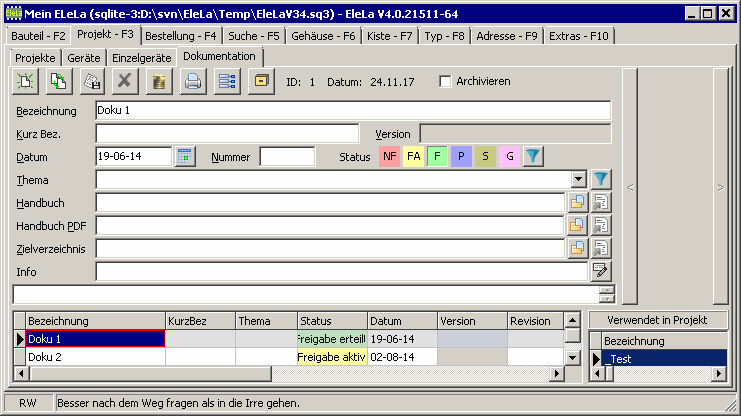The height and width of the screenshot is (416, 741).
Task: Expand the Thema dropdown list
Action: (578, 179)
